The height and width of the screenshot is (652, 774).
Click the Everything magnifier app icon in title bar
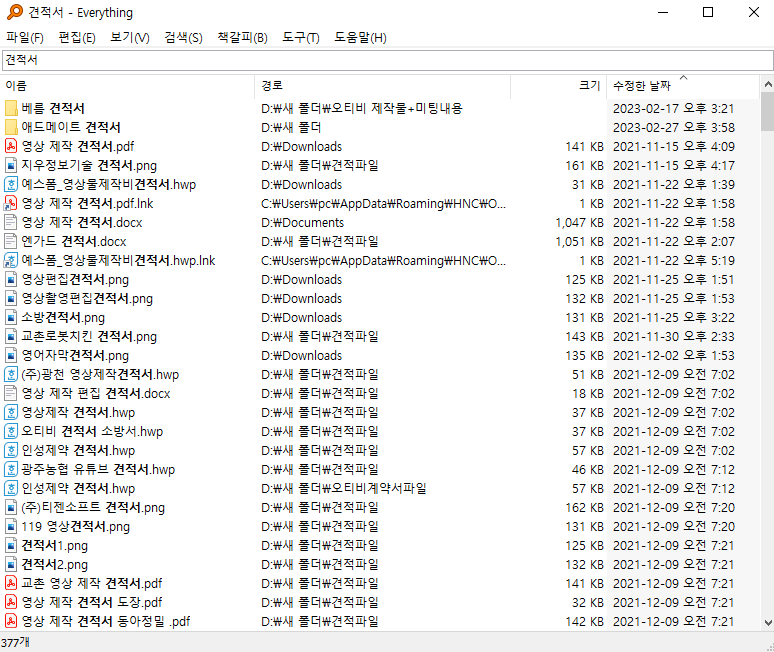click(15, 12)
